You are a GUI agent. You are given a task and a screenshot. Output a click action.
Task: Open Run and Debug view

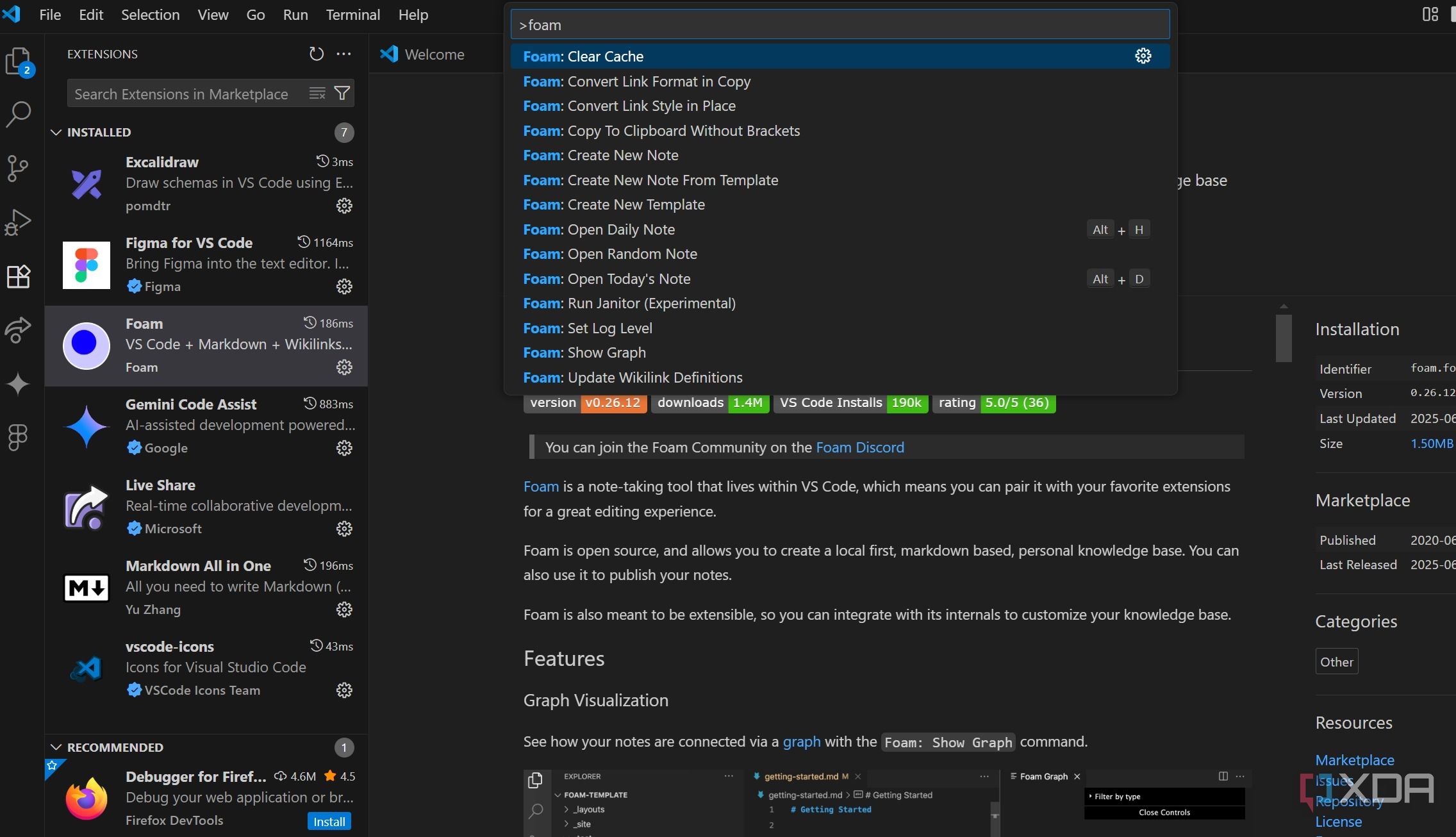(18, 222)
